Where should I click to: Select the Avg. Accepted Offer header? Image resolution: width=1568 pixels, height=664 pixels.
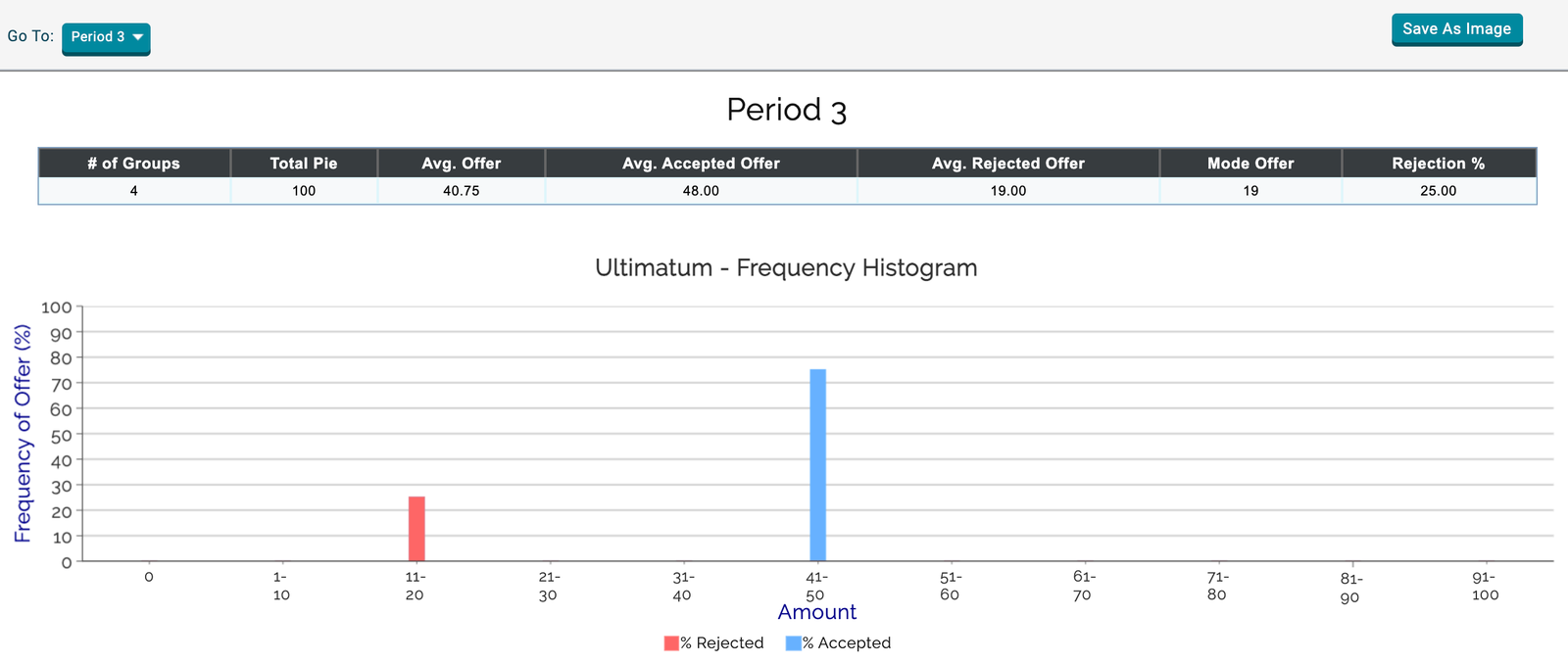(701, 164)
